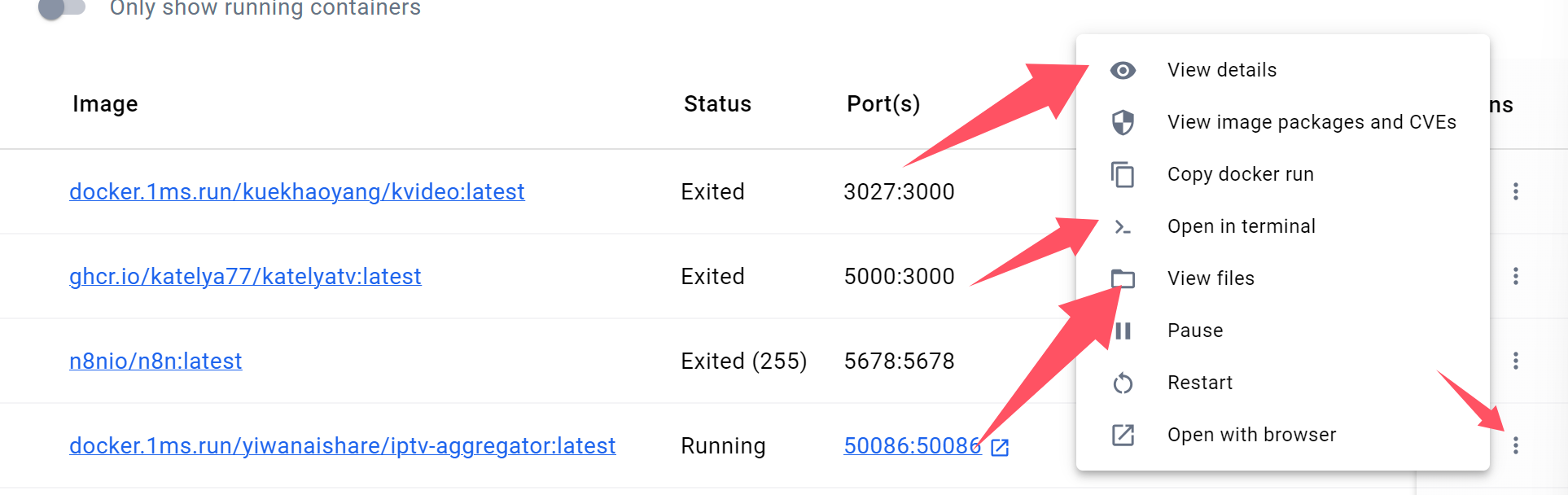Select Open in terminal menu entry

pyautogui.click(x=1241, y=226)
